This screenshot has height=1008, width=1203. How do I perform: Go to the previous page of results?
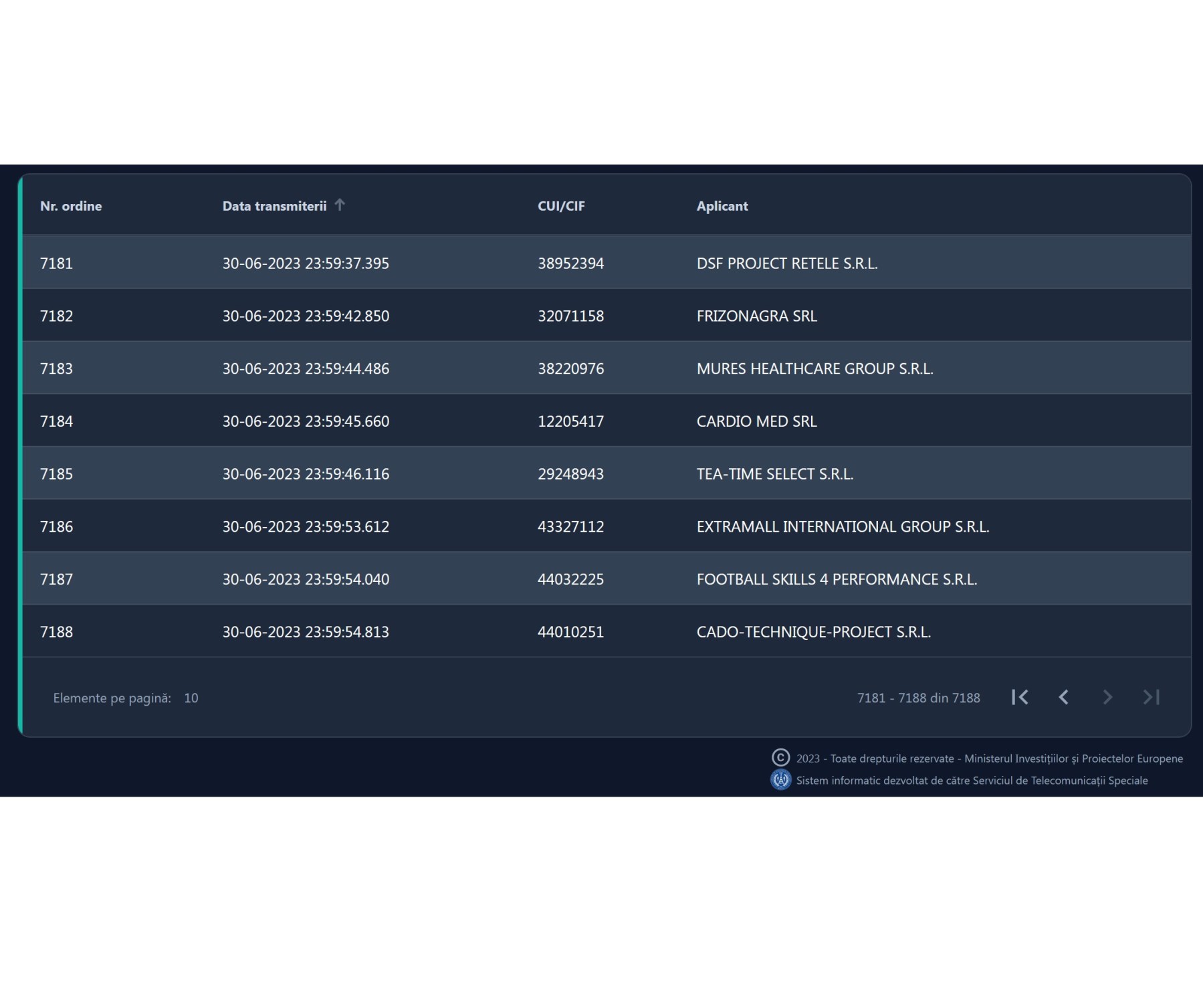(1063, 698)
